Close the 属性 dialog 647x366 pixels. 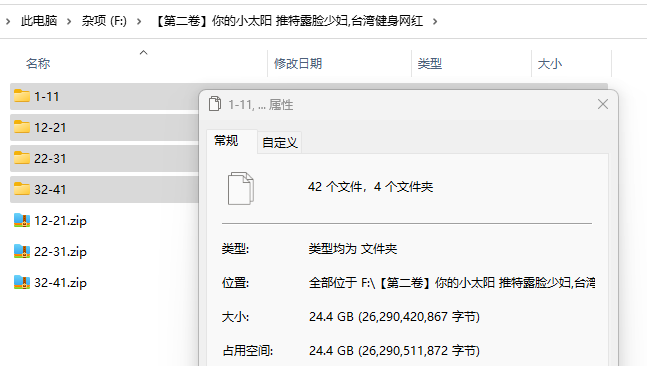pyautogui.click(x=603, y=104)
